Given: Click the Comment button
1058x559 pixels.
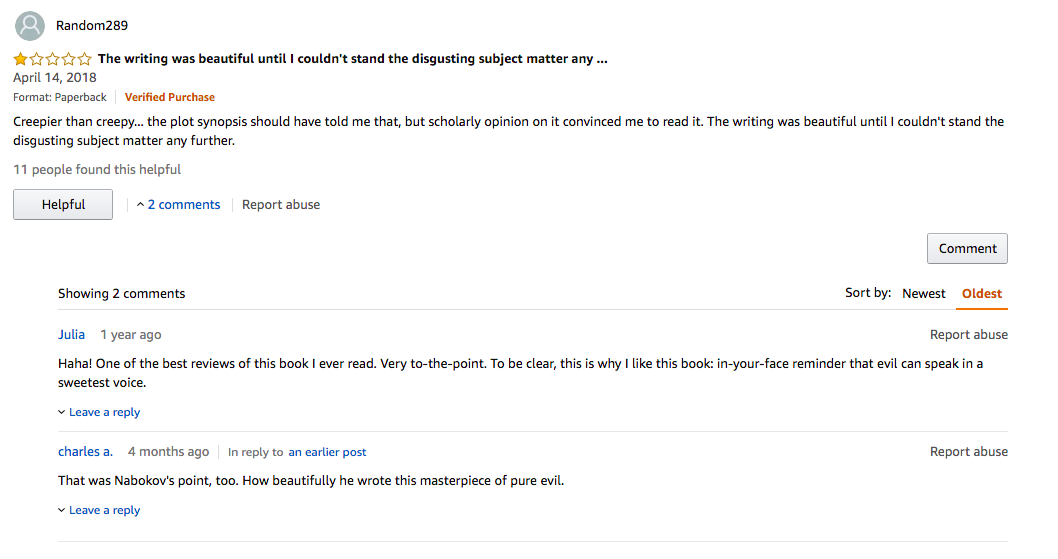Looking at the screenshot, I should (967, 248).
